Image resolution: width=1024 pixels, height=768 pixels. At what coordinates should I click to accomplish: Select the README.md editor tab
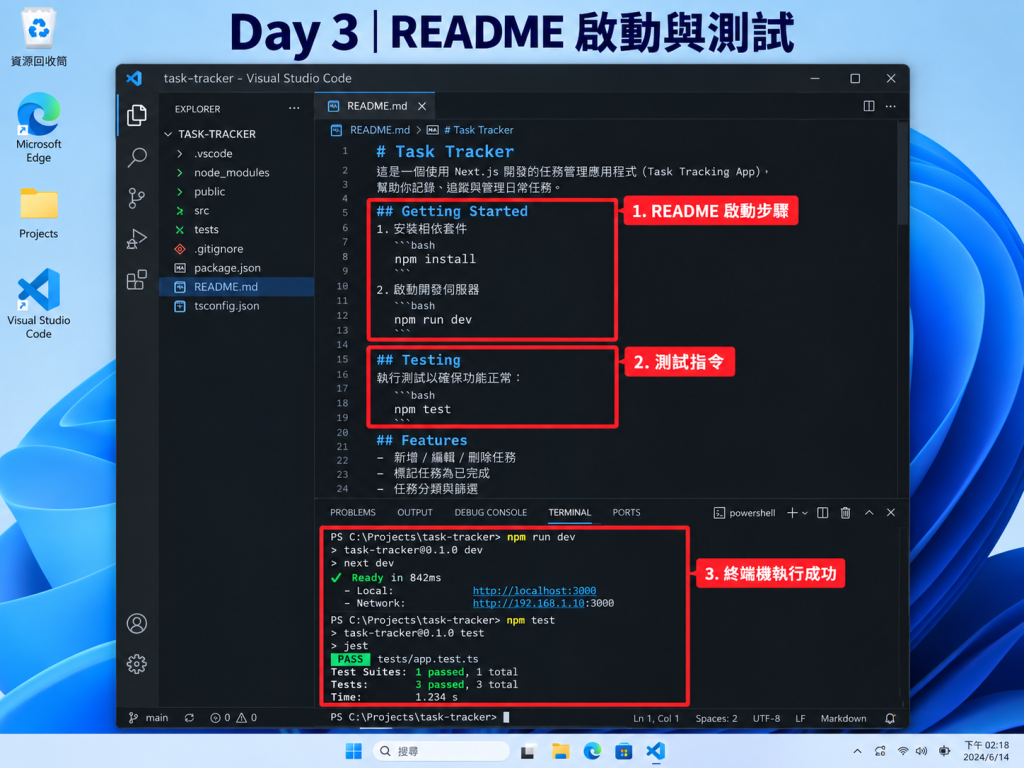coord(374,106)
